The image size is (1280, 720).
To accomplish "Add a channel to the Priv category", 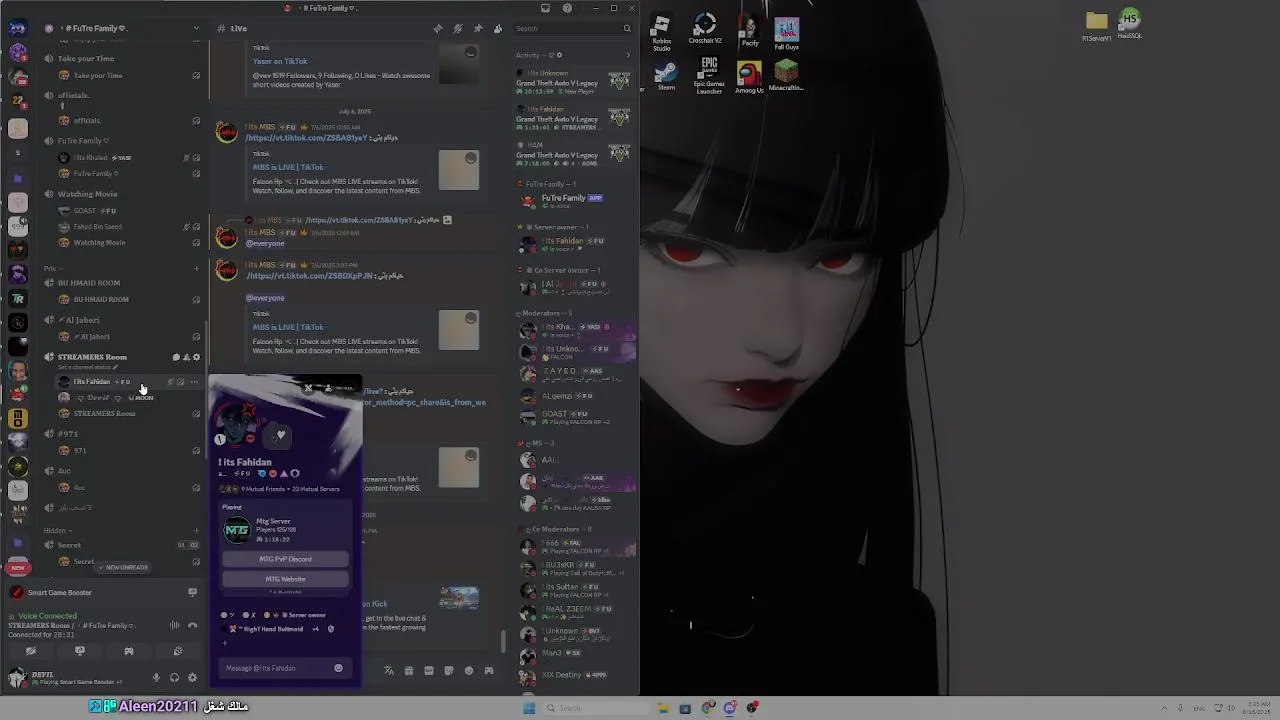I will pos(196,268).
